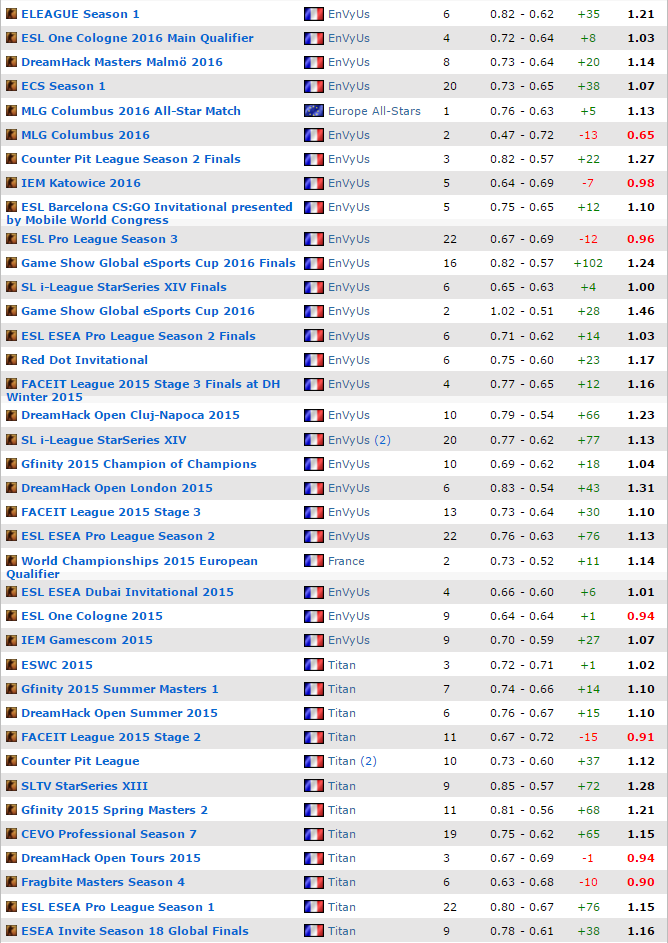The height and width of the screenshot is (943, 668).
Task: Open MLG Columbus 2016 All-Star Match
Action: tap(130, 111)
